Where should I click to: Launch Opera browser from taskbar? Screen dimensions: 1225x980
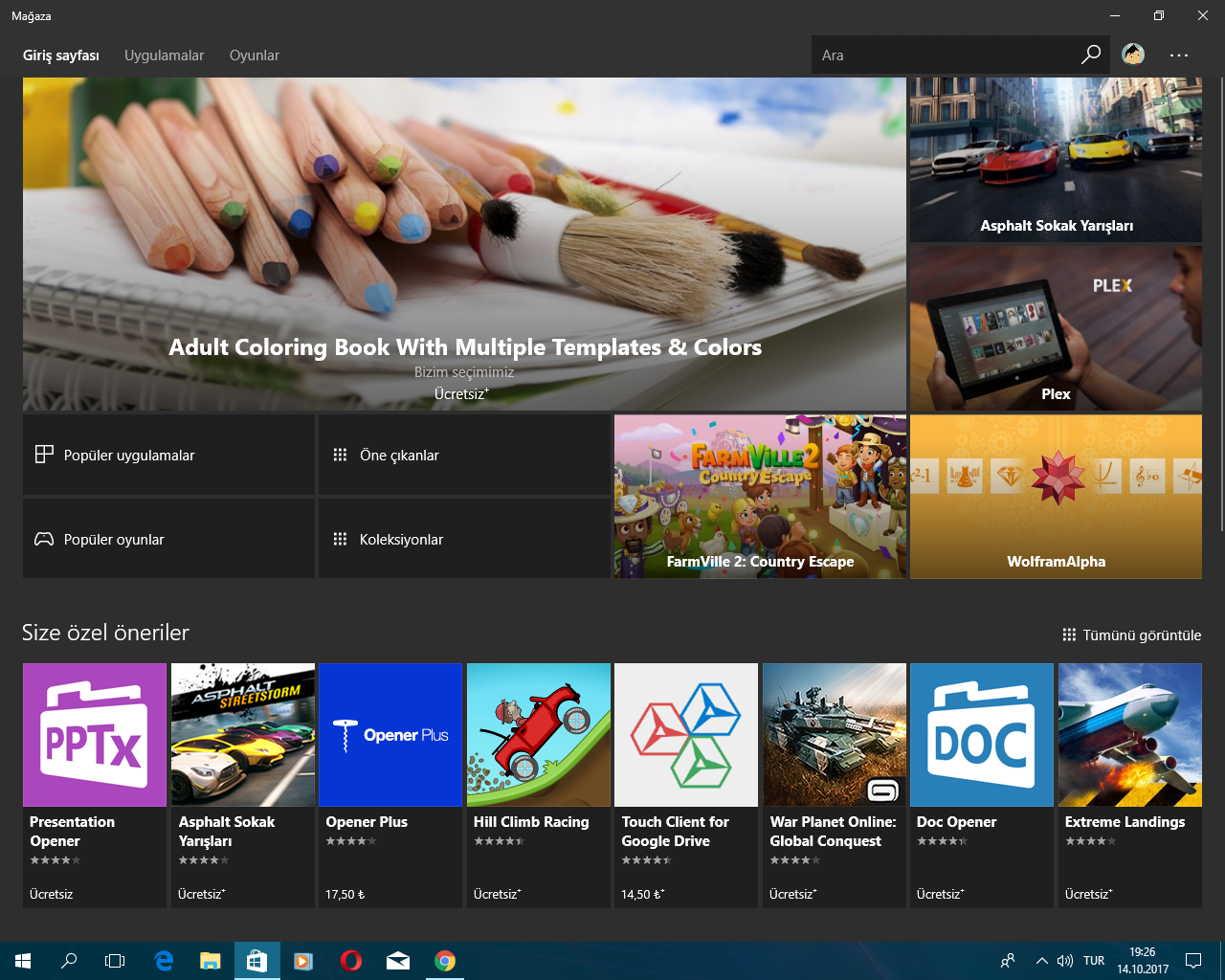pos(351,961)
